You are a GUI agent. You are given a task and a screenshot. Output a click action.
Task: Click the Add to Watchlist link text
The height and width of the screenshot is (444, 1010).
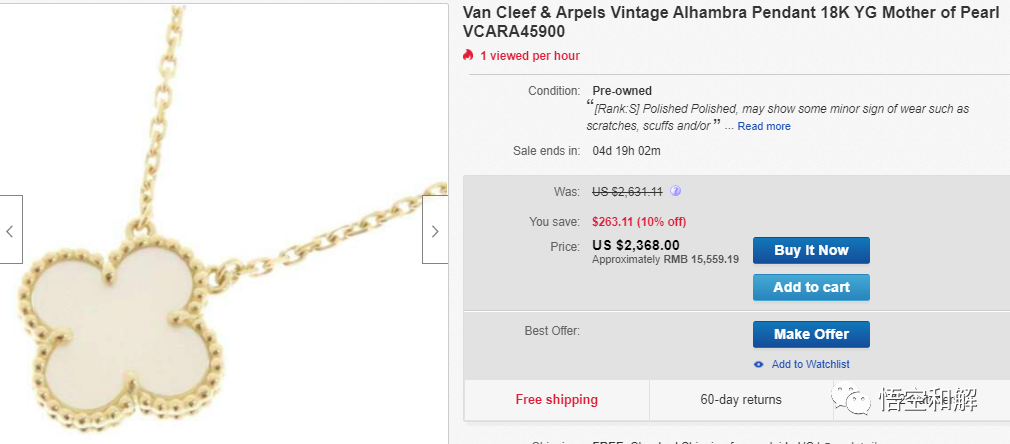coord(810,364)
